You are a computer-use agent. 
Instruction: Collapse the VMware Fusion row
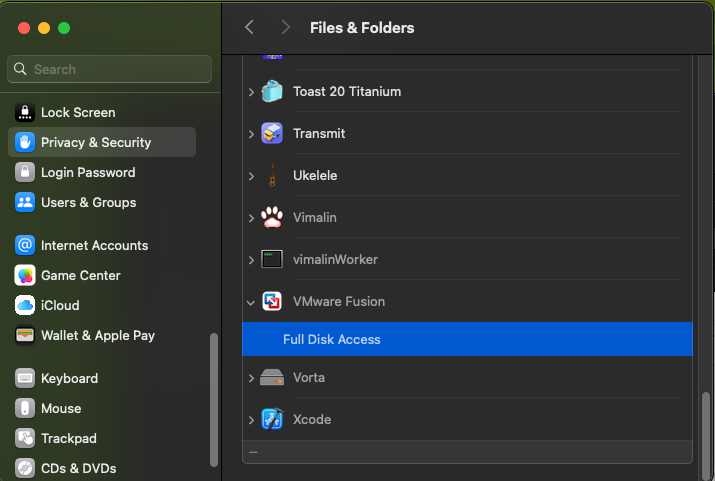coord(251,302)
